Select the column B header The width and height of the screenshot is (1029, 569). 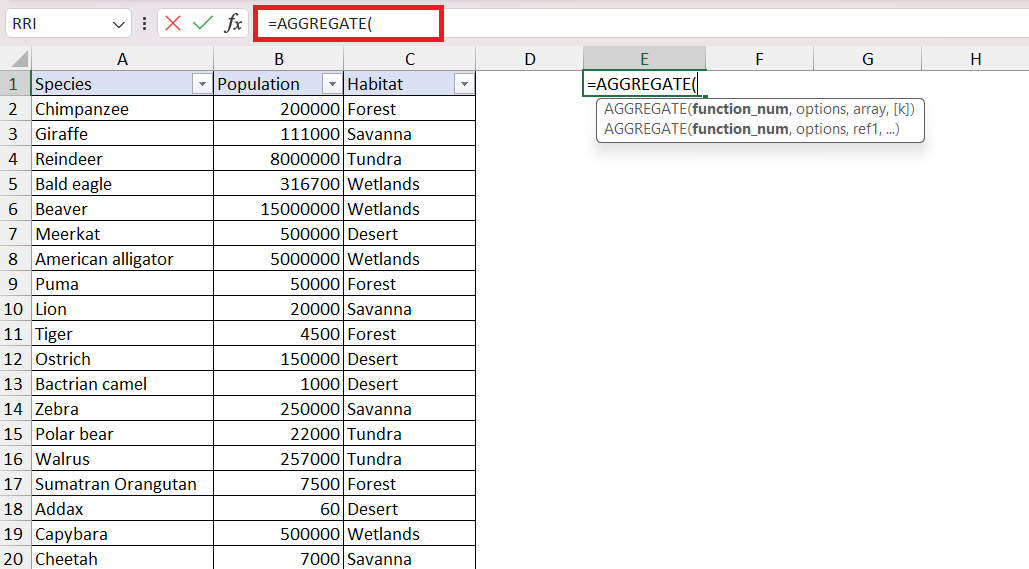point(279,59)
